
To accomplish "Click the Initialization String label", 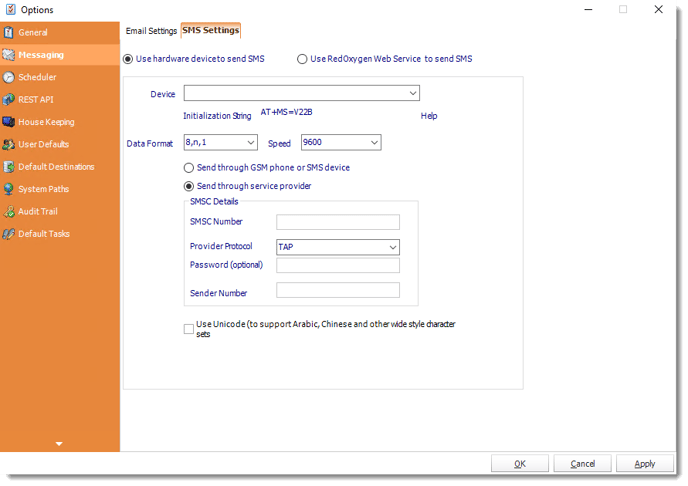I will [217, 116].
